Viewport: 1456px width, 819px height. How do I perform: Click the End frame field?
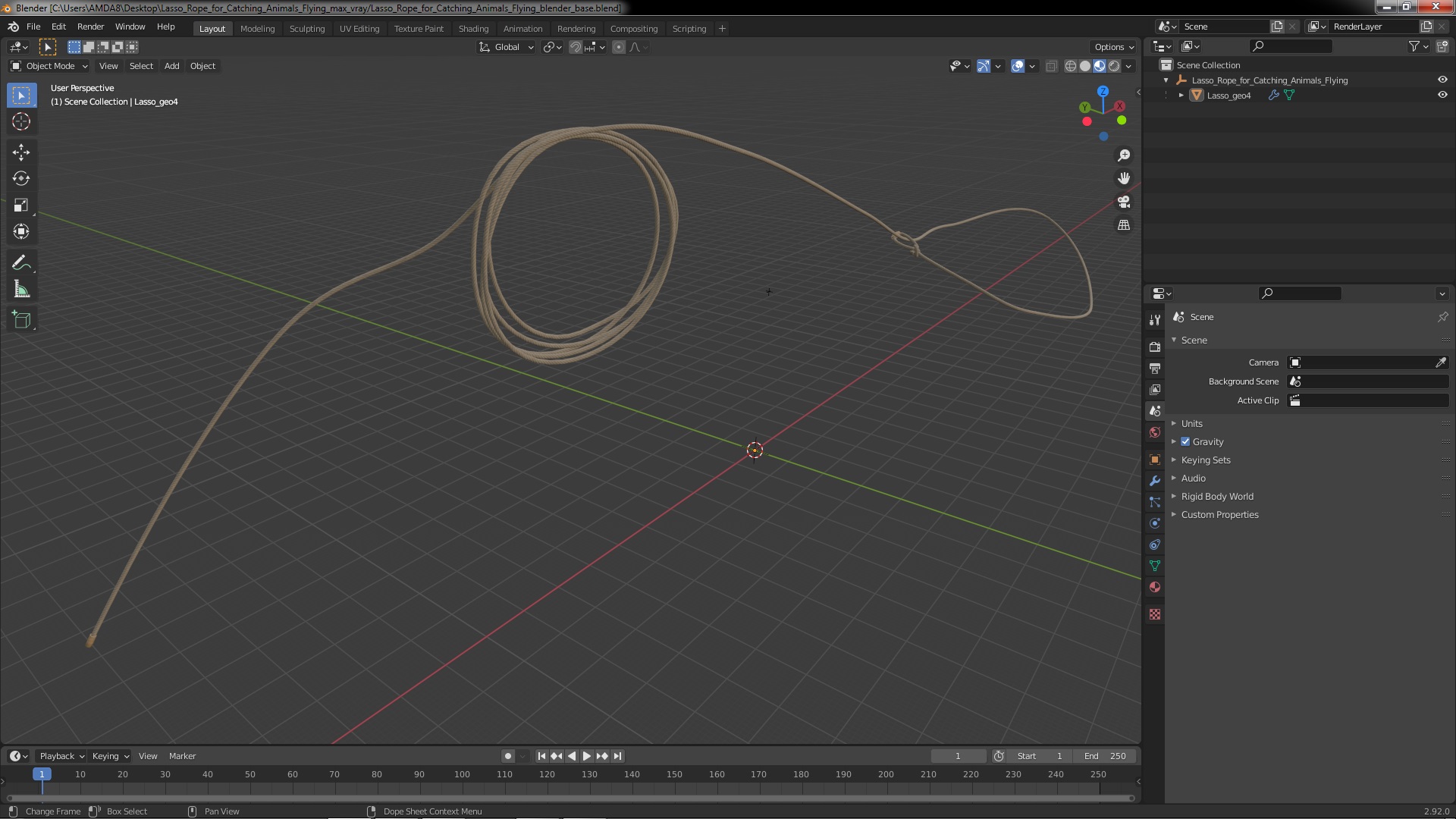click(x=1105, y=756)
